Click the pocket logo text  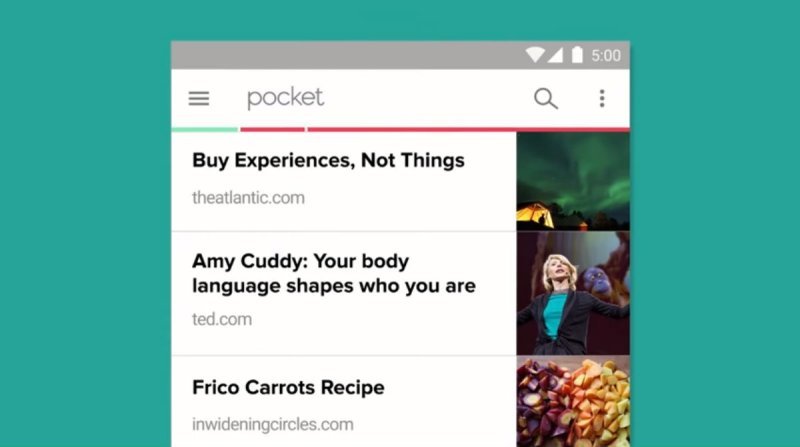tap(285, 98)
